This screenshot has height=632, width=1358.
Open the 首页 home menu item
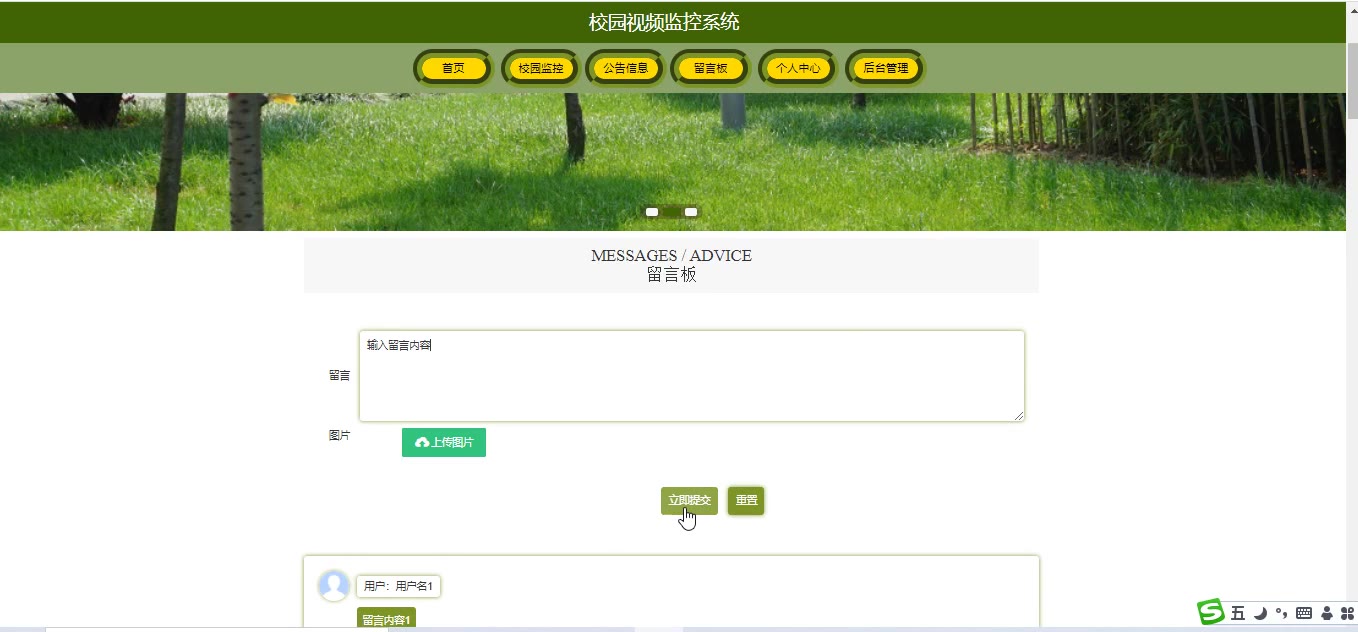[x=453, y=68]
